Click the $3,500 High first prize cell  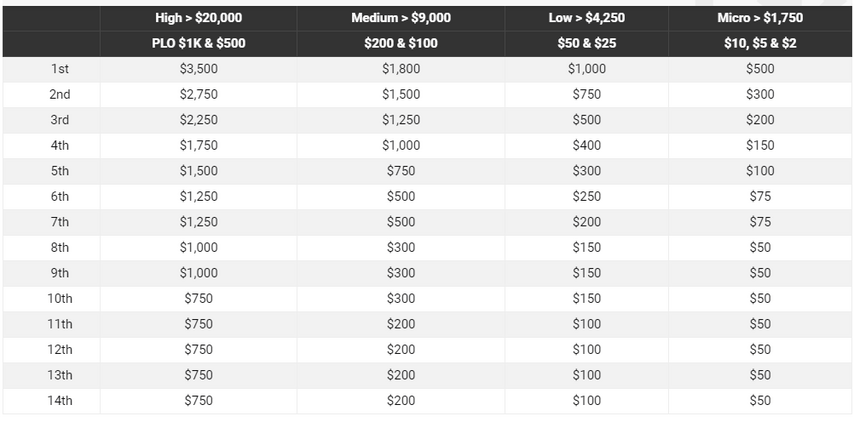point(198,69)
